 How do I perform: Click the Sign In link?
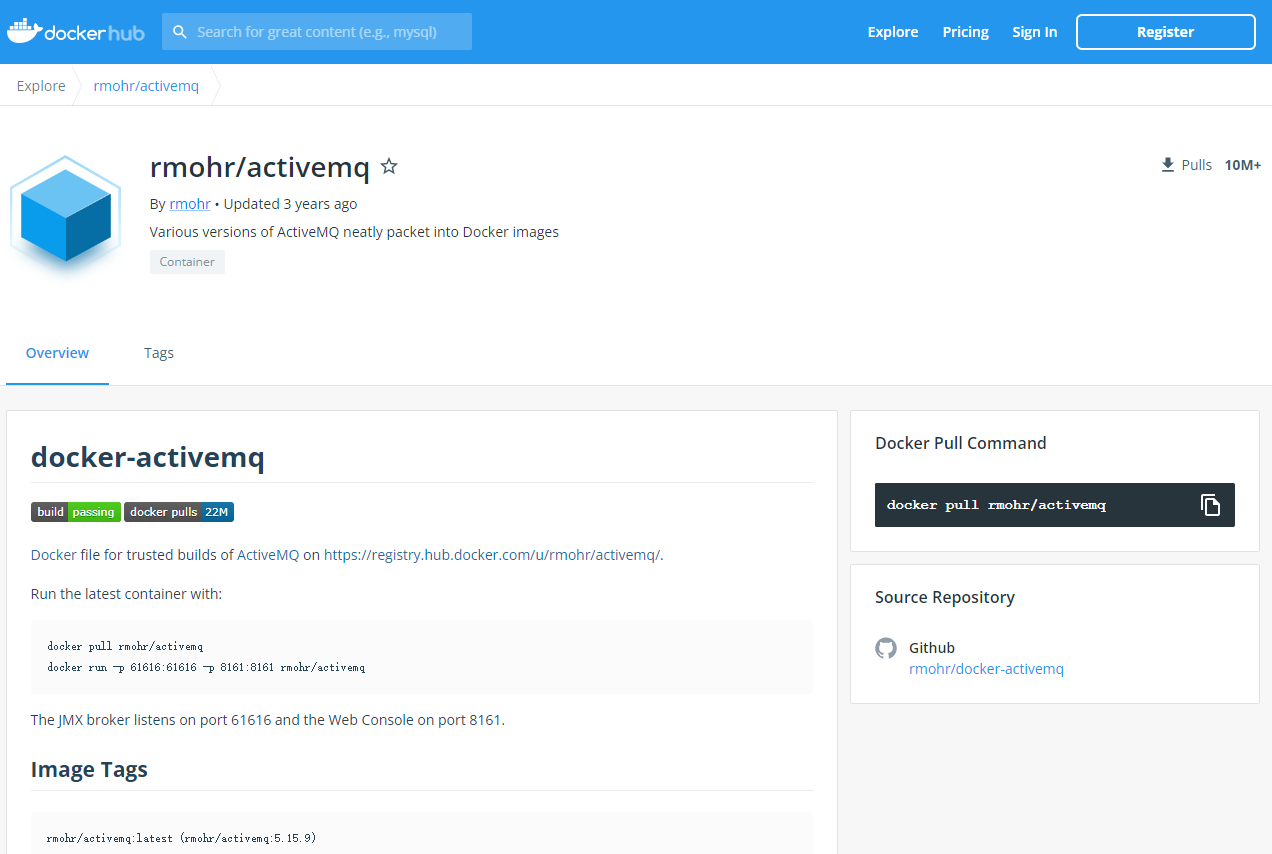(1034, 31)
